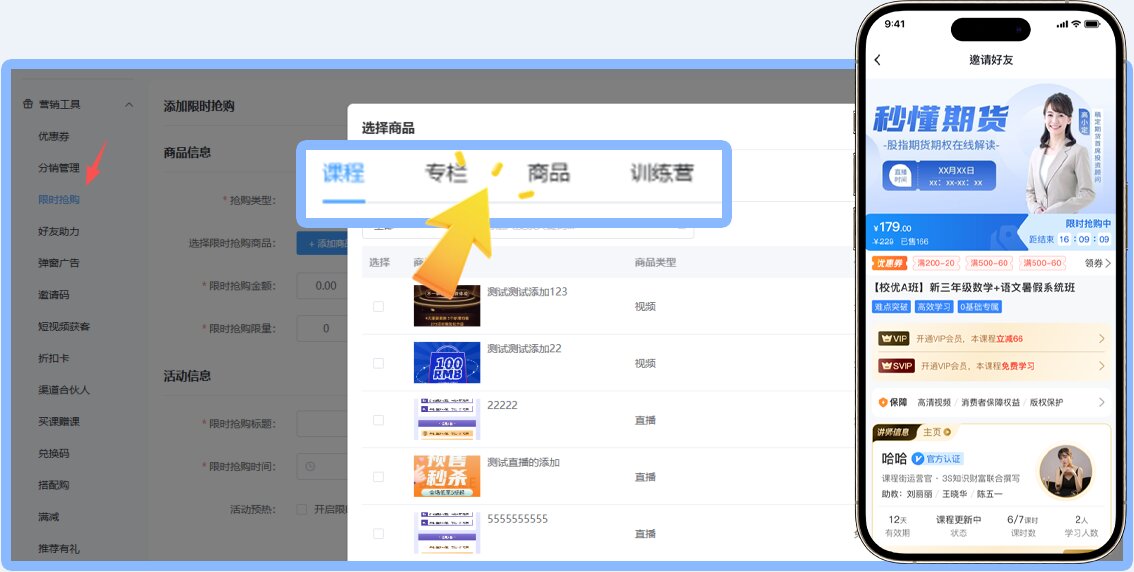
Task: Tick checkbox for 测试测试添加22 row
Action: click(x=378, y=363)
